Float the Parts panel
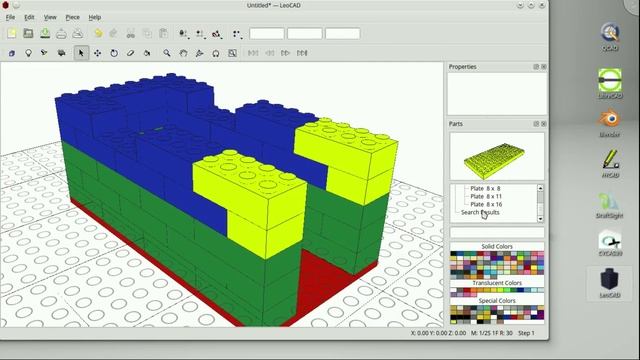 536,124
